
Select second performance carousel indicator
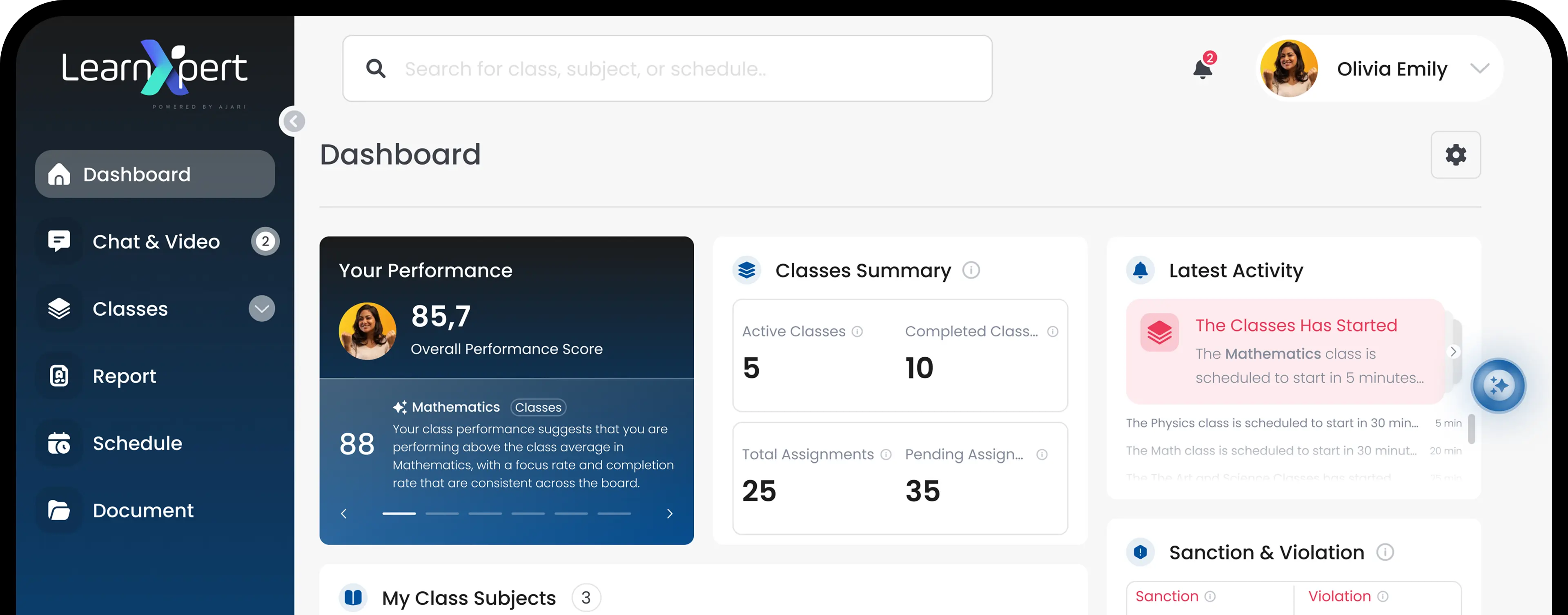click(442, 513)
